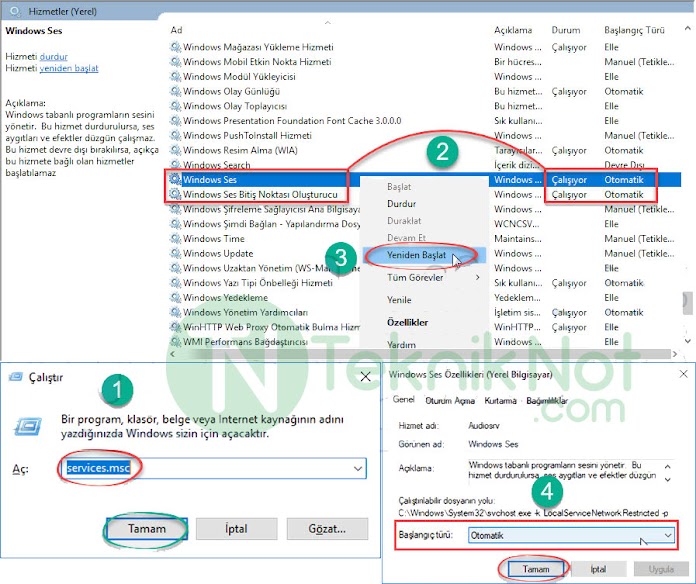The width and height of the screenshot is (696, 584).
Task: Sort by the Açıklama column header
Action: [513, 30]
